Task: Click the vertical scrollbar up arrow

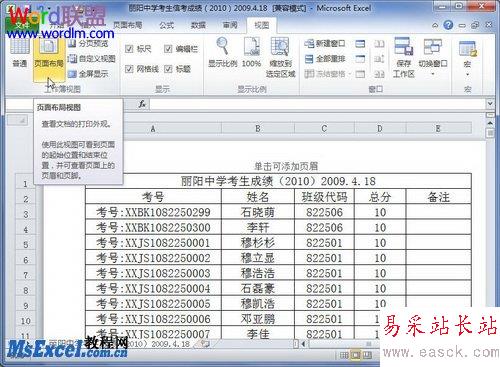Action: 490,123
